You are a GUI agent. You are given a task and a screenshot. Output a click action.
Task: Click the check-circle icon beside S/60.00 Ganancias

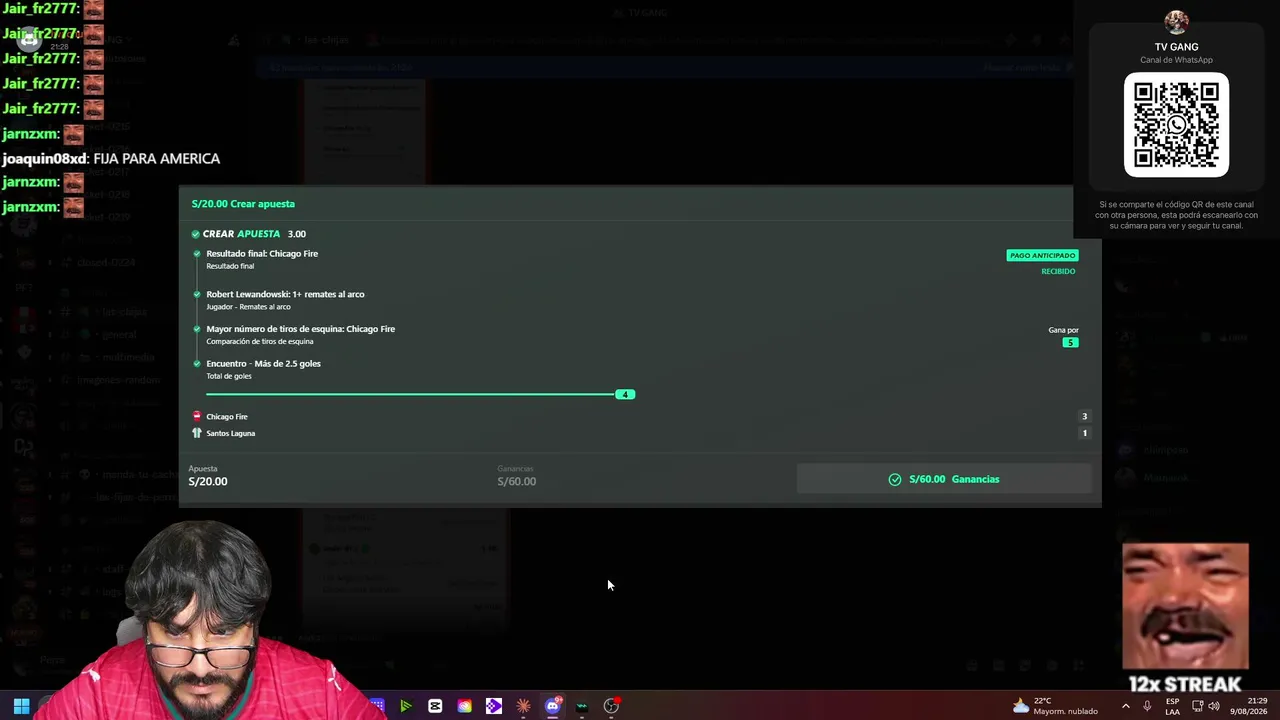point(895,479)
